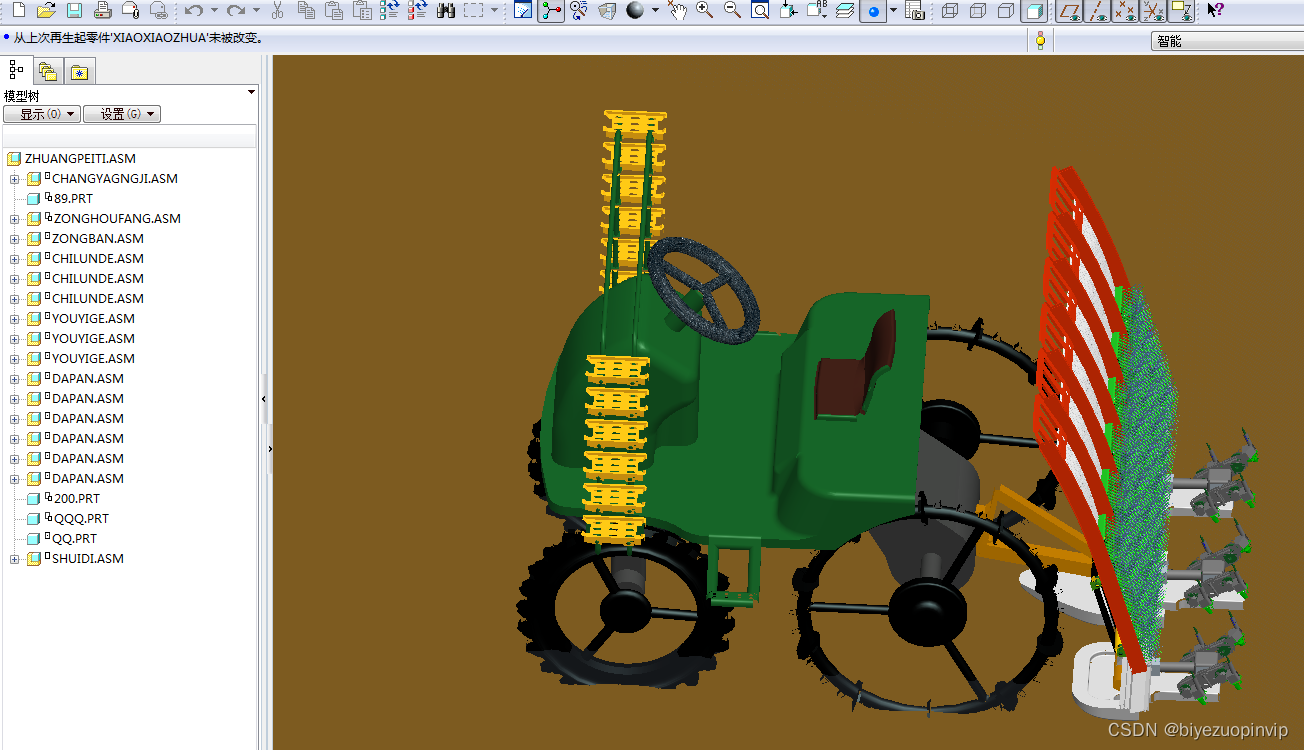The width and height of the screenshot is (1304, 750).
Task: Select 200.PRT in the model tree
Action: pyautogui.click(x=77, y=499)
